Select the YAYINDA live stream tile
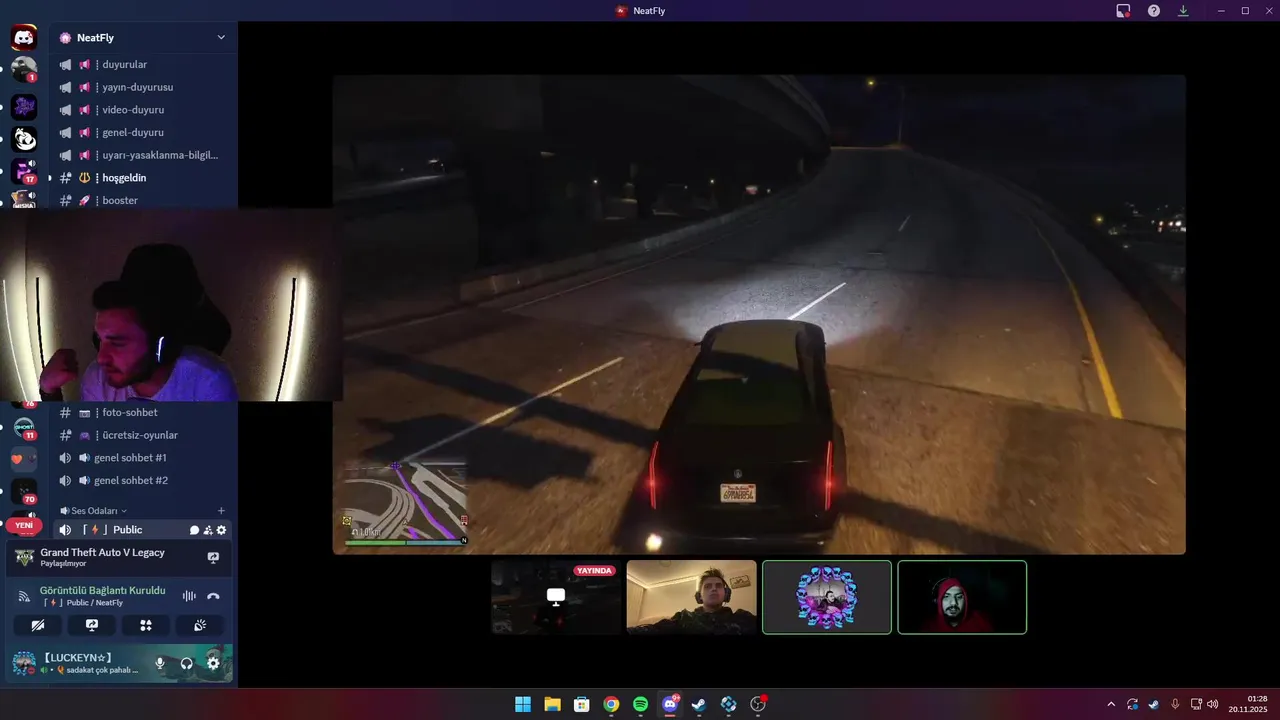 [x=556, y=597]
